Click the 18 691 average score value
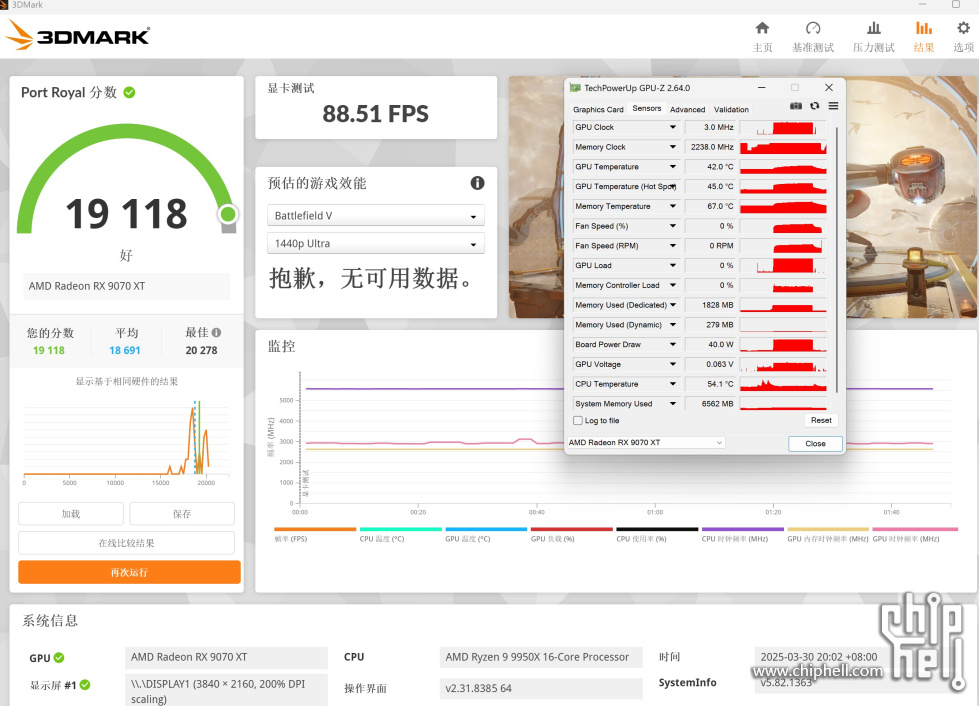 (x=125, y=351)
